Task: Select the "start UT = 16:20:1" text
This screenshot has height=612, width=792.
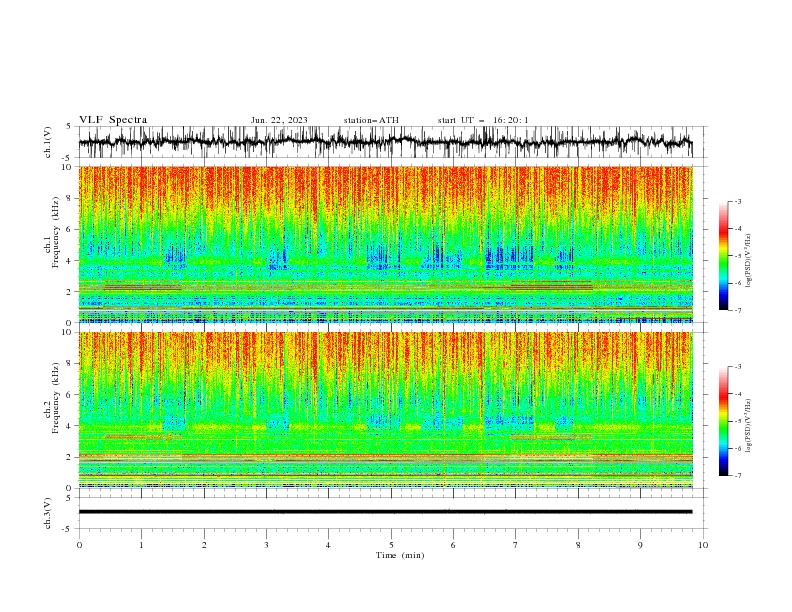Action: point(483,120)
